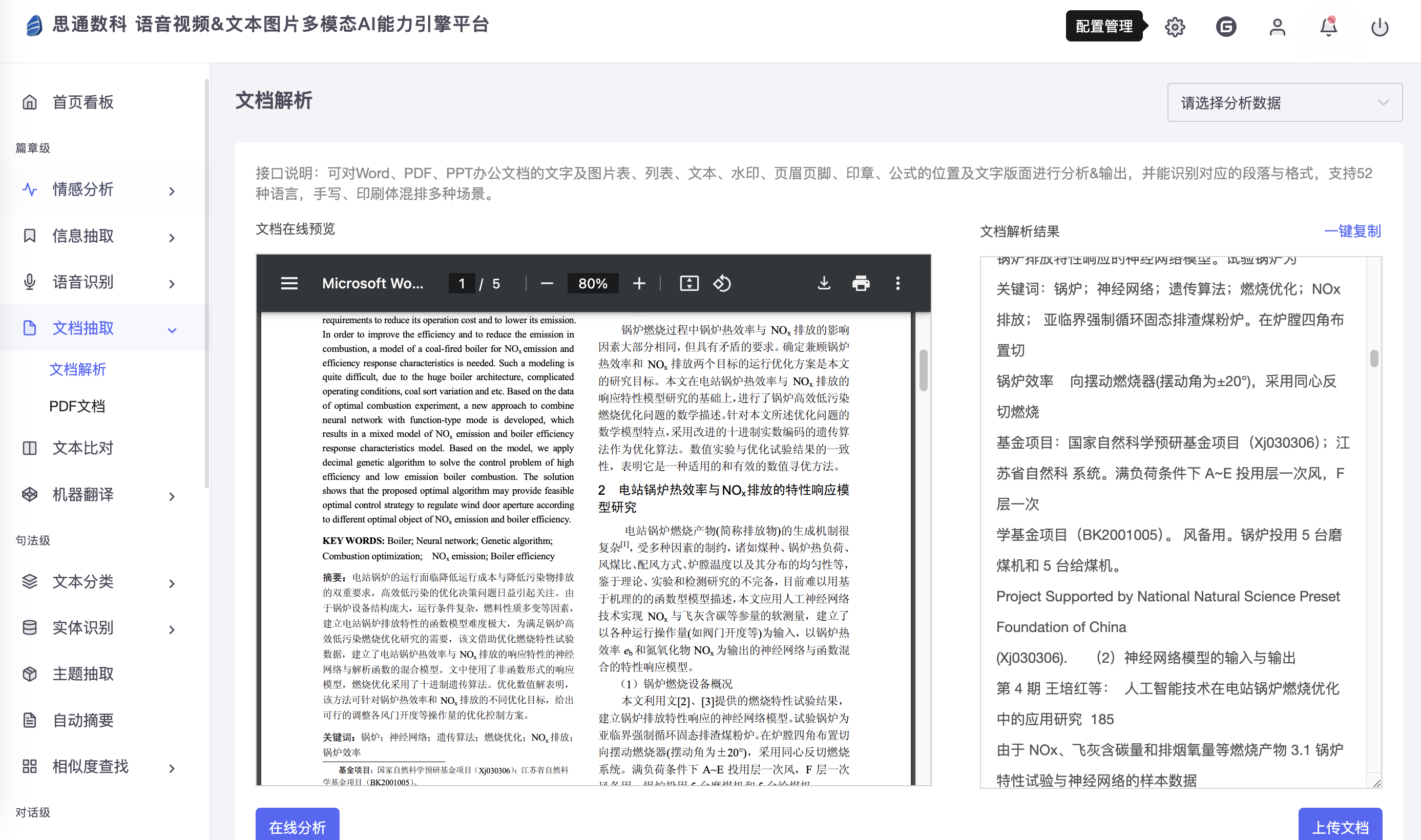This screenshot has width=1421, height=840.
Task: Click the 一键复制 link
Action: tap(1352, 231)
